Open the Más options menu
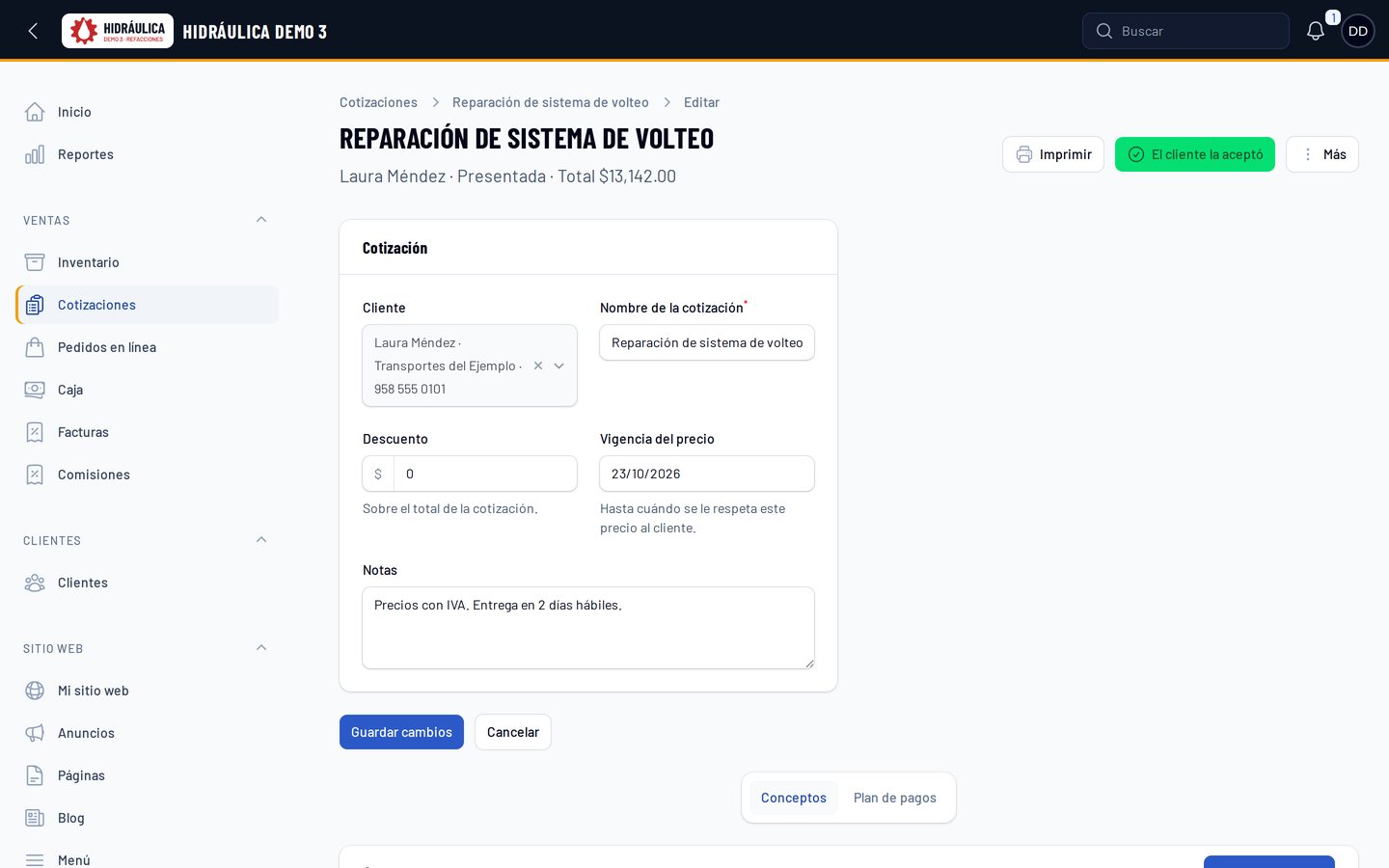The width and height of the screenshot is (1389, 868). (x=1322, y=154)
